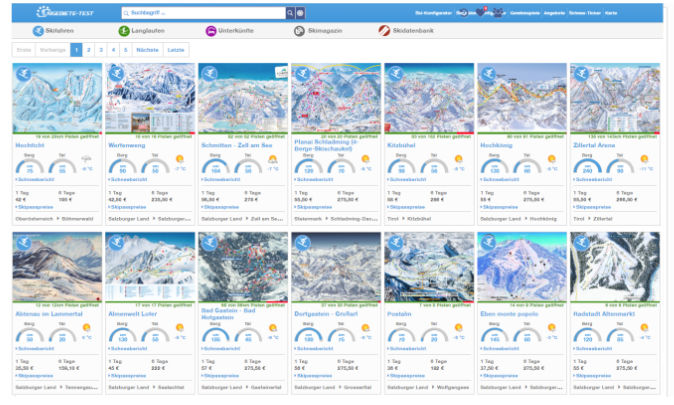Click the Letzte pagination button
The height and width of the screenshot is (405, 674).
pos(176,50)
